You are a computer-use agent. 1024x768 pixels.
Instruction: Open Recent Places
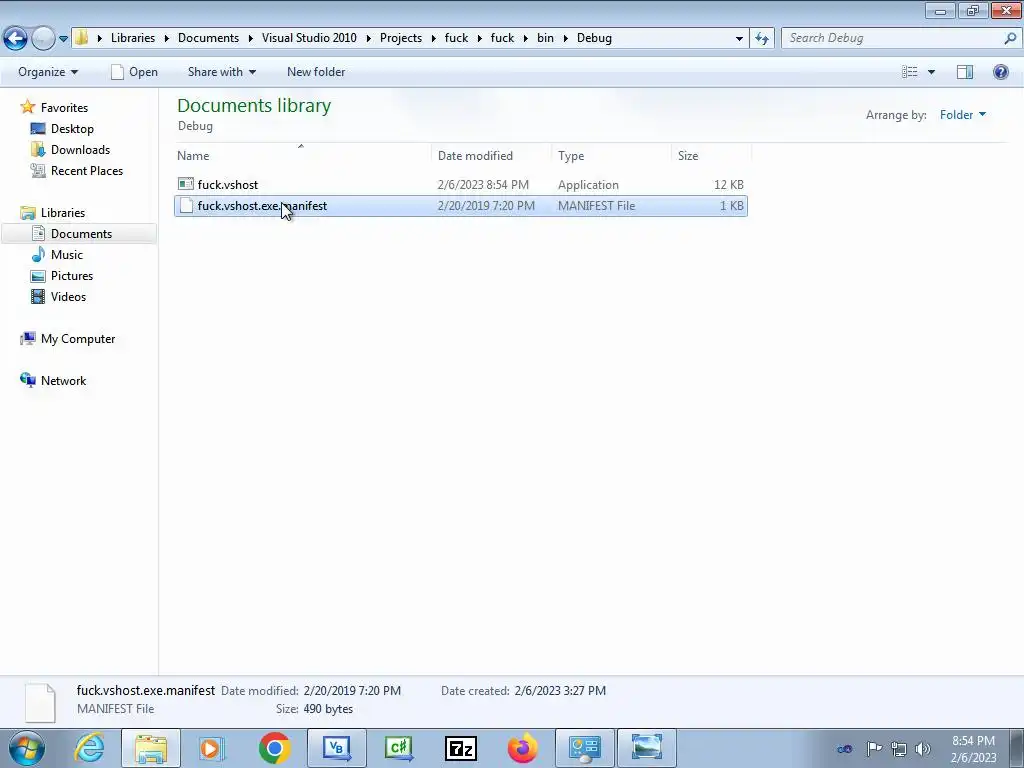click(87, 170)
